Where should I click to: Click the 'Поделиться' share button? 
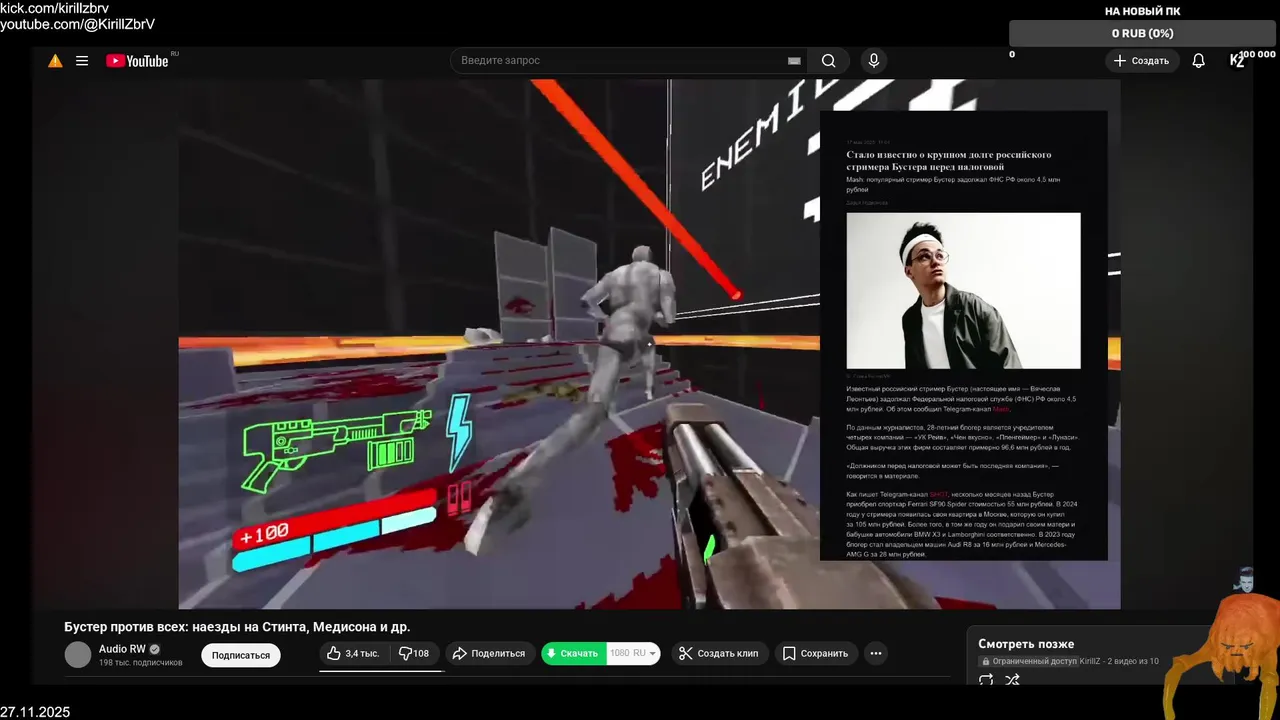488,653
